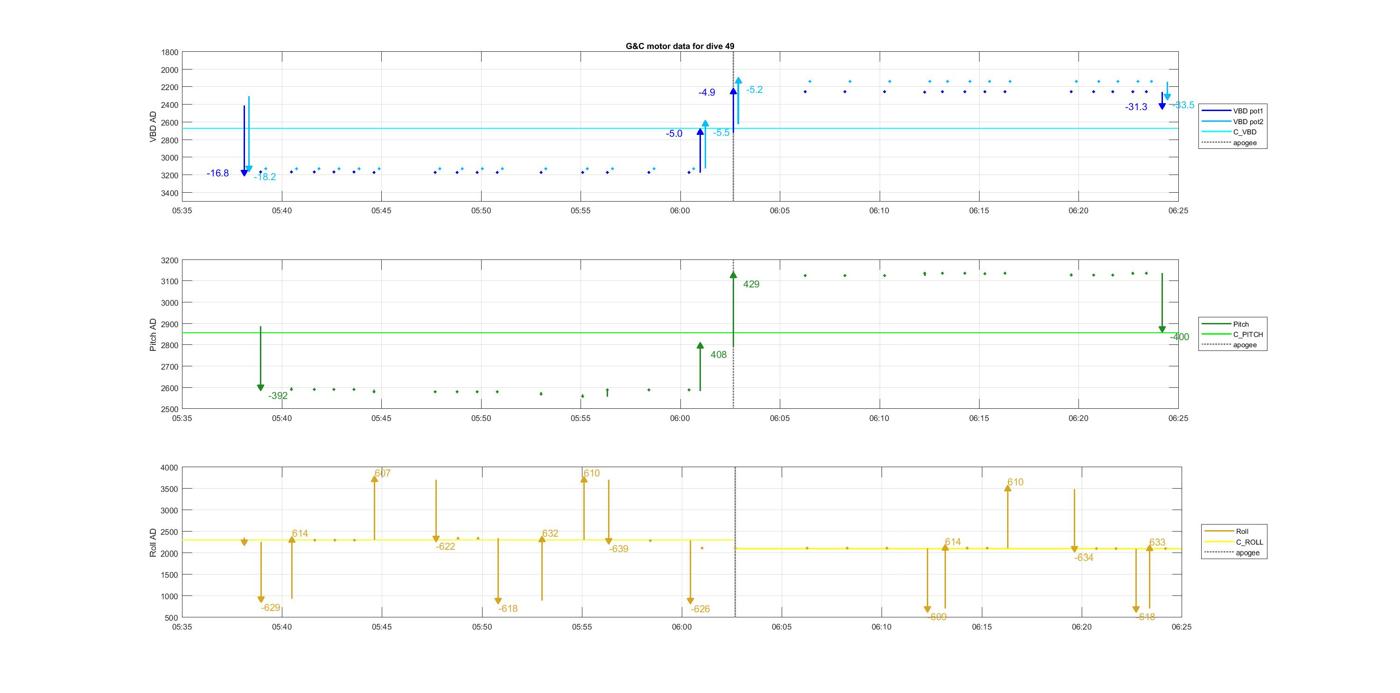Click the "-392" pitch move annotation

point(278,396)
